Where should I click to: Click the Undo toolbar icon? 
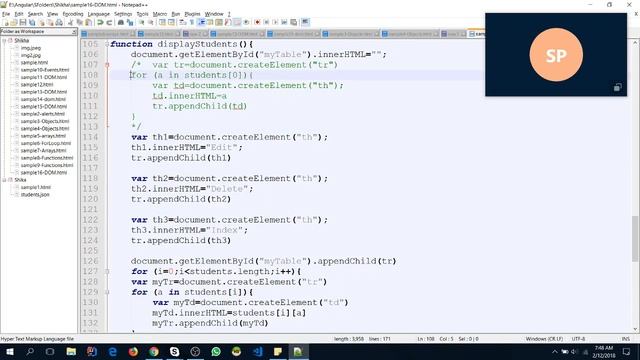point(100,22)
